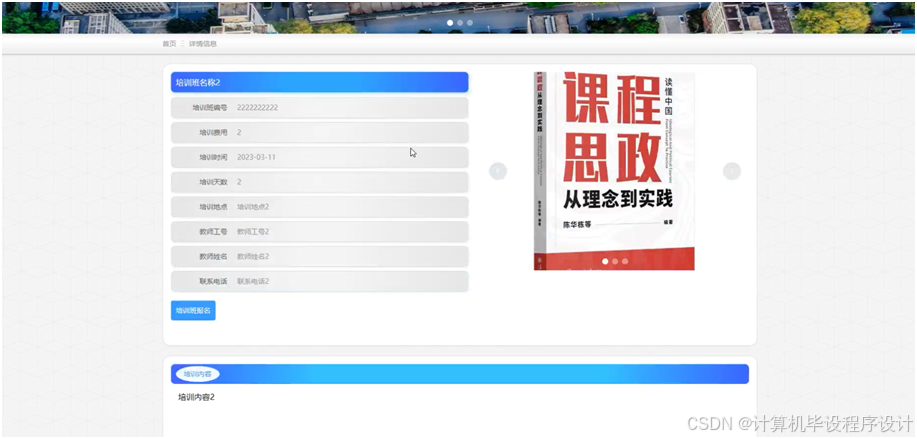Select the third dot of the top banner carousel
Viewport: 917px width, 439px height.
coord(470,23)
